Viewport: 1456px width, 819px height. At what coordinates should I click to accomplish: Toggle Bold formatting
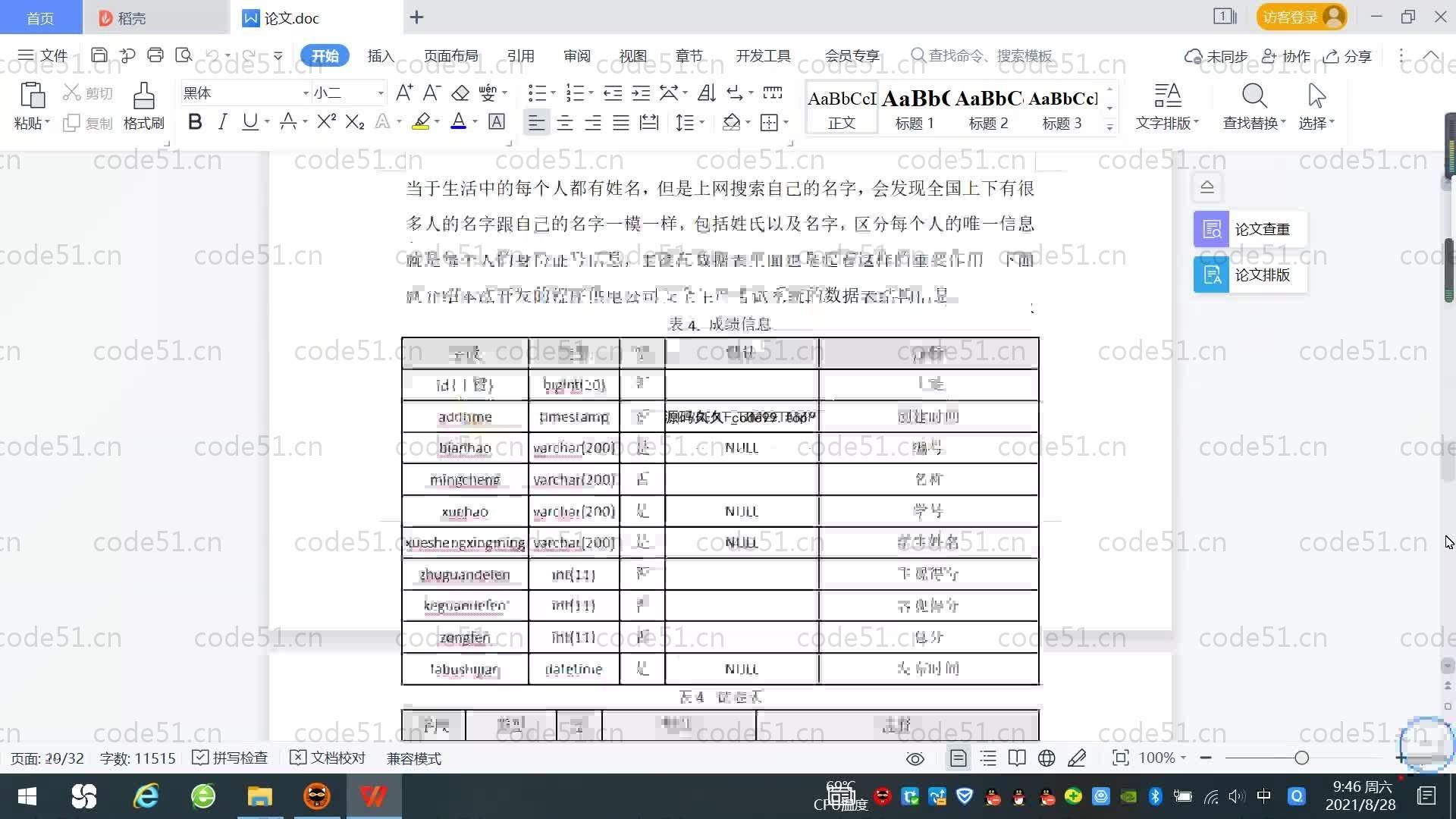tap(195, 121)
